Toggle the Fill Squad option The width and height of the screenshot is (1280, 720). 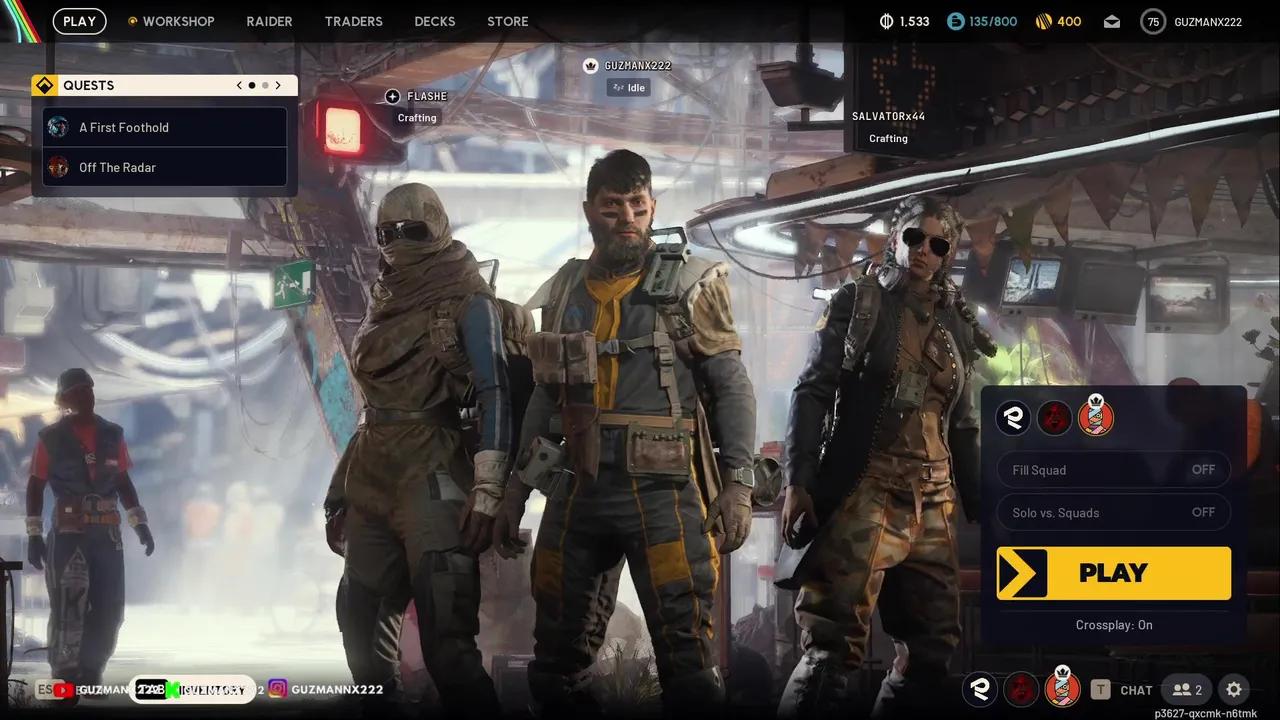[1114, 470]
